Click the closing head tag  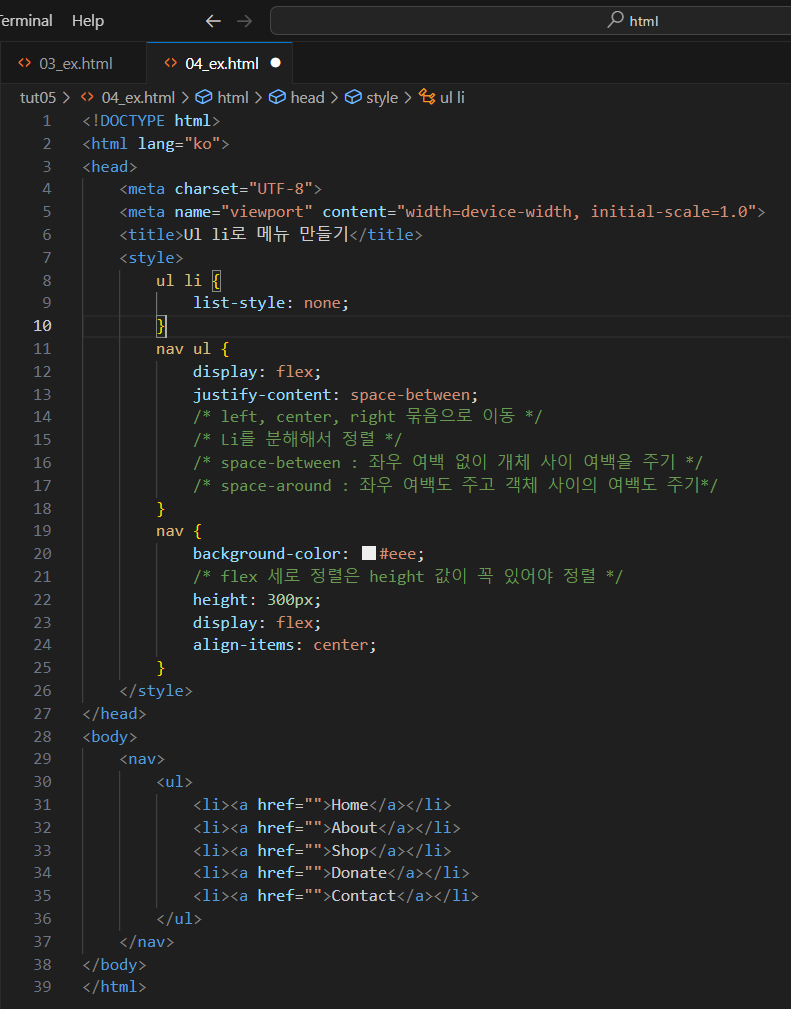pos(115,714)
